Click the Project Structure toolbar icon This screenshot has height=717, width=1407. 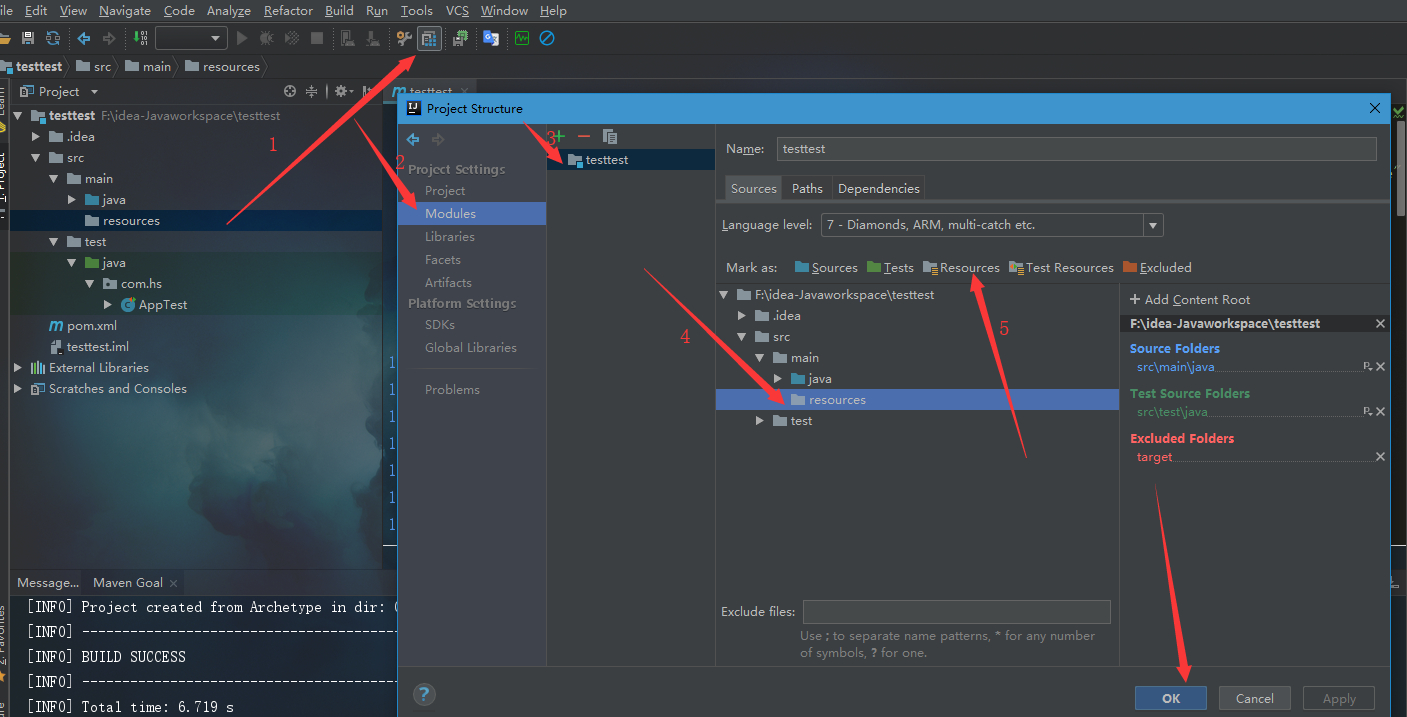(429, 38)
